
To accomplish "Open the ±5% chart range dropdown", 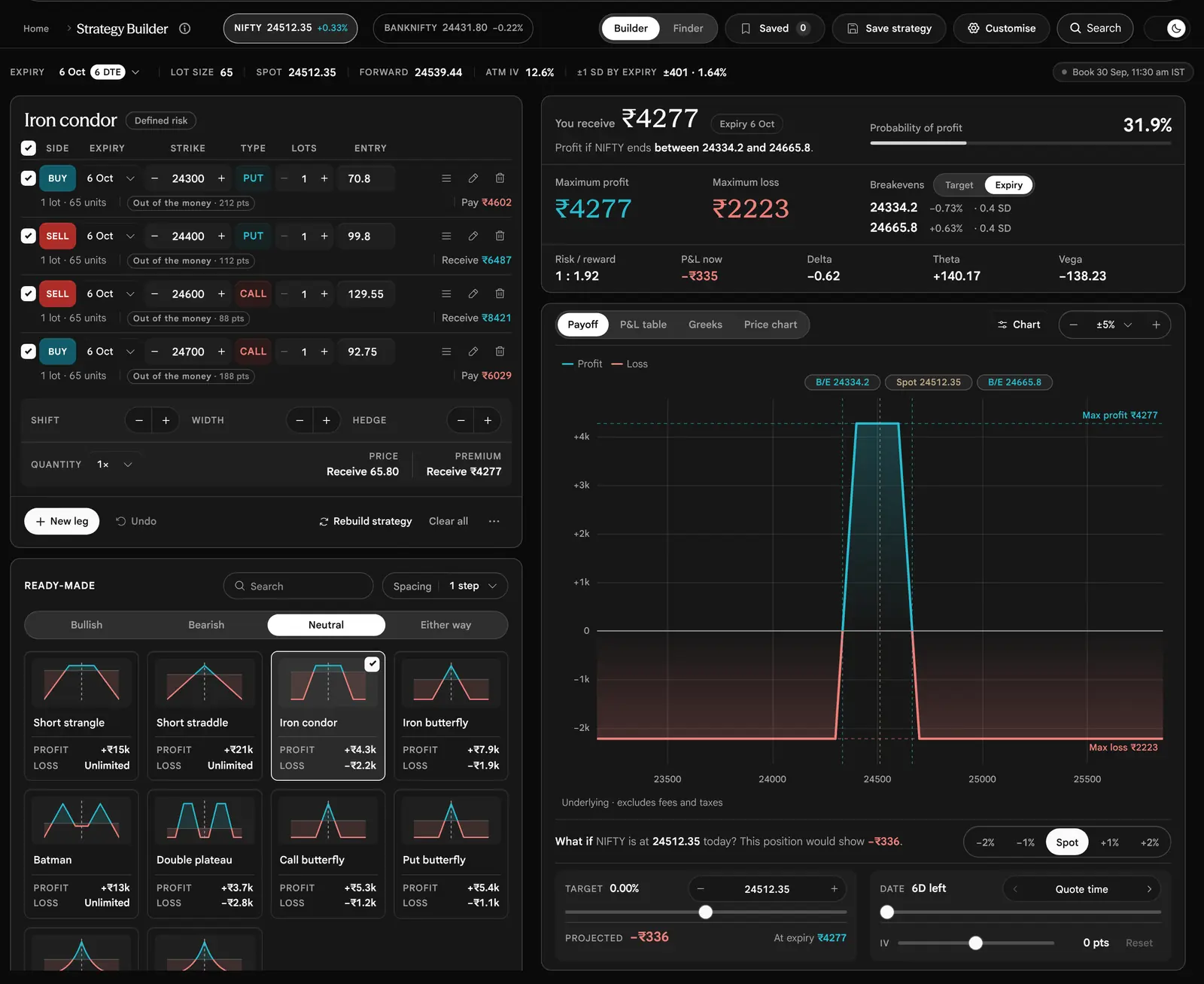I will pos(1114,324).
